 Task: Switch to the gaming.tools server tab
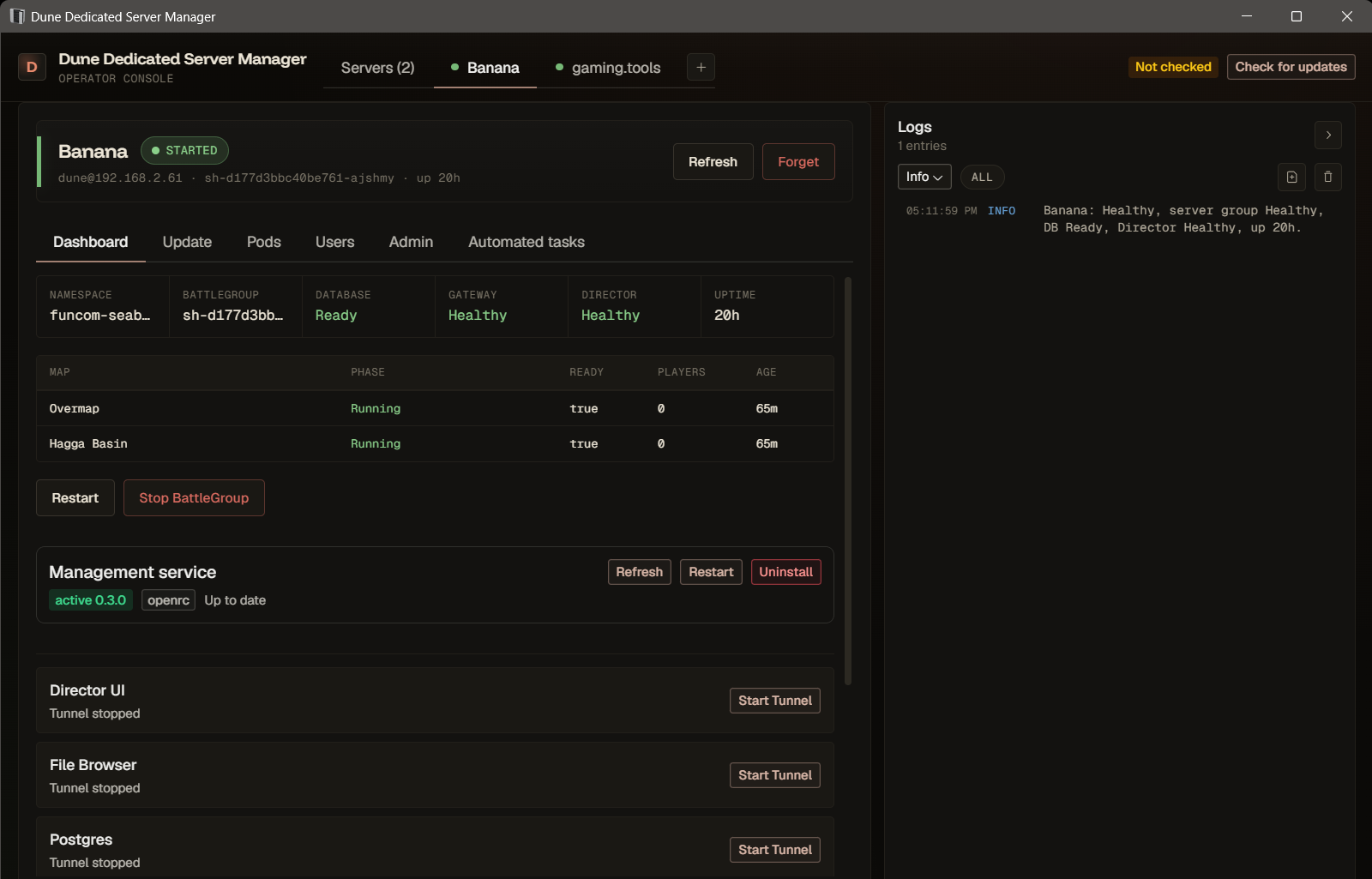click(607, 68)
